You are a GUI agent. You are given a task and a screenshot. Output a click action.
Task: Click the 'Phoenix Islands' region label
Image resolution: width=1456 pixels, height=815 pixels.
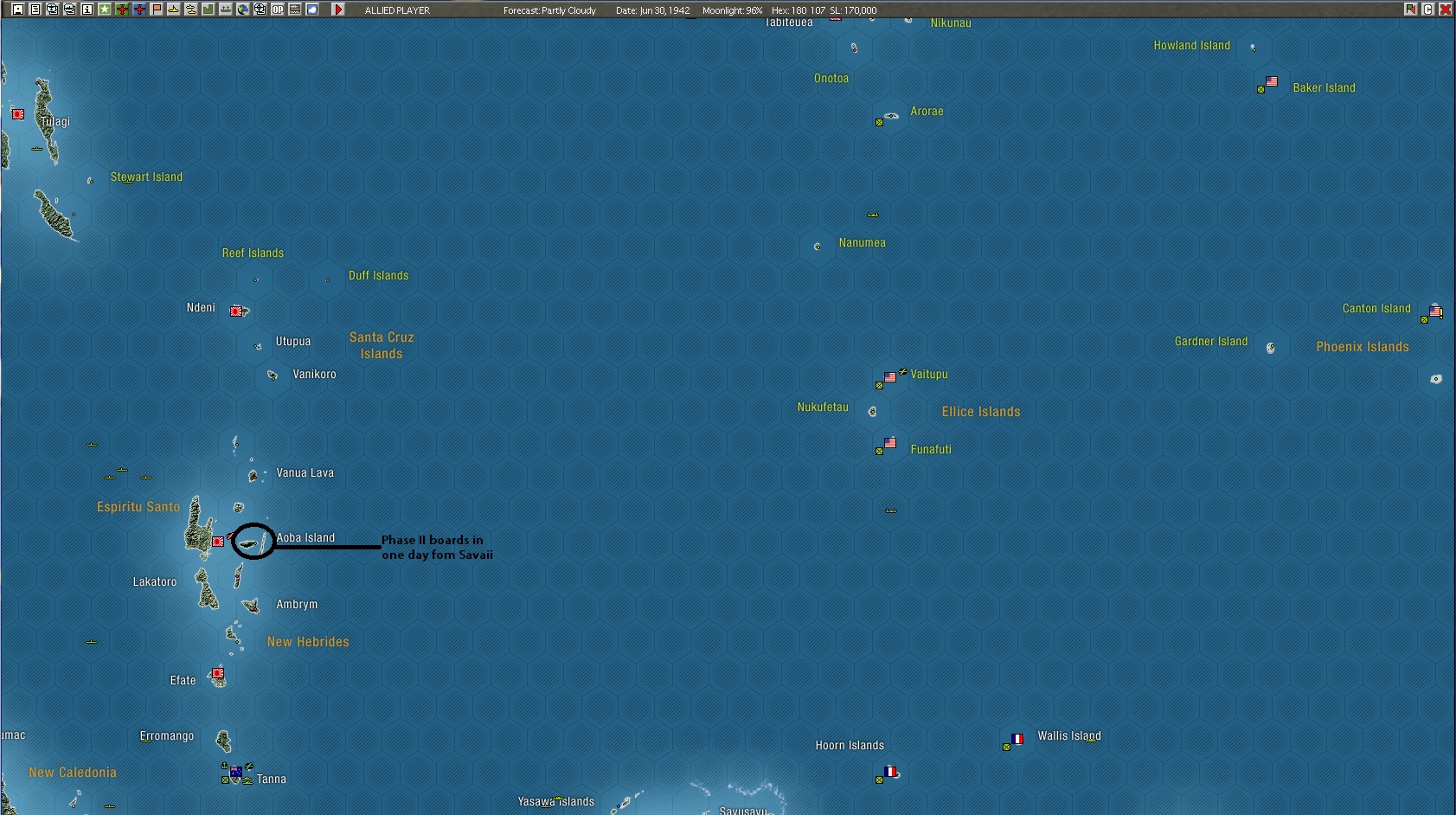point(1363,347)
